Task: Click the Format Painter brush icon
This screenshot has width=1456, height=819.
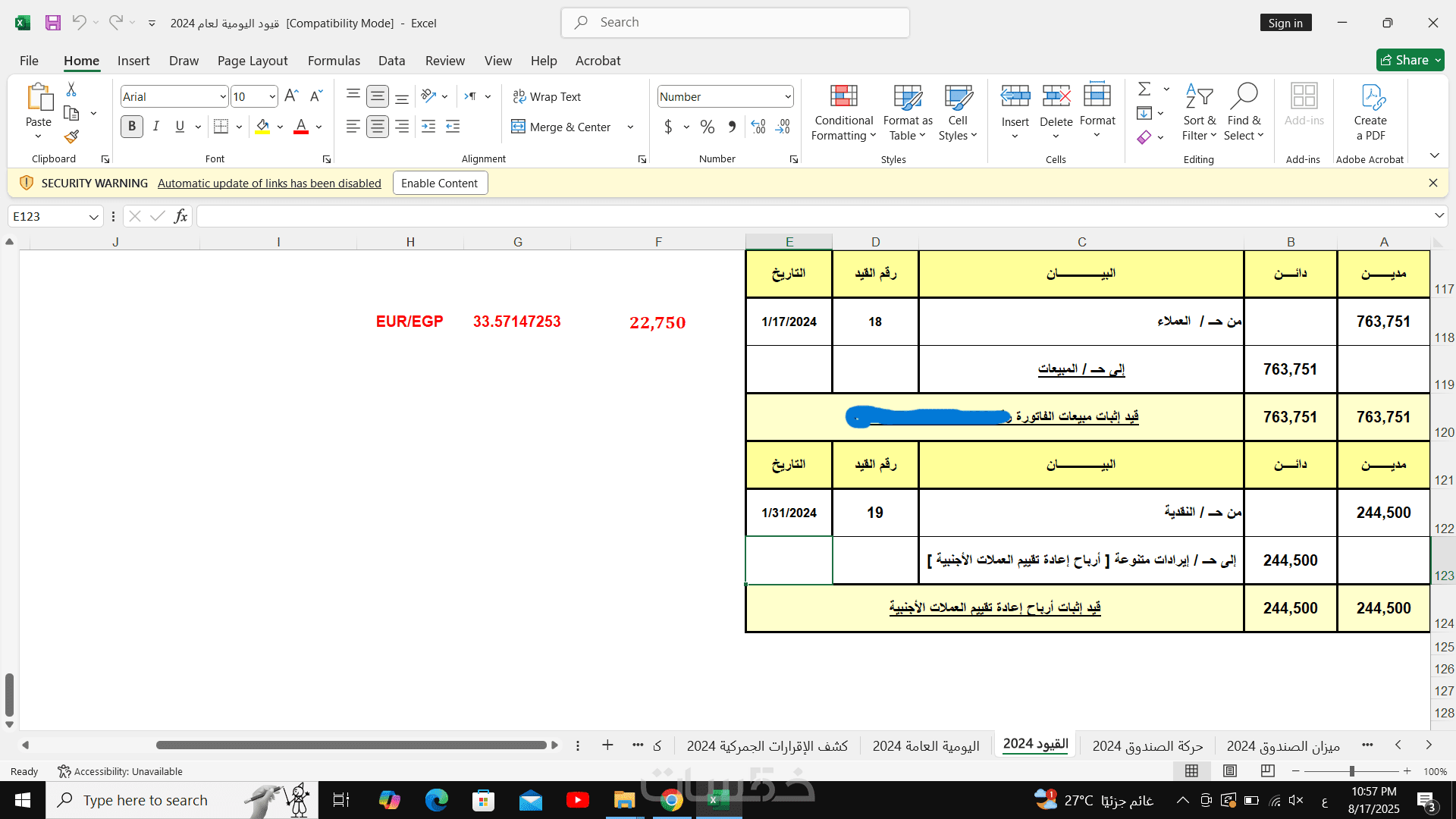Action: pos(71,136)
